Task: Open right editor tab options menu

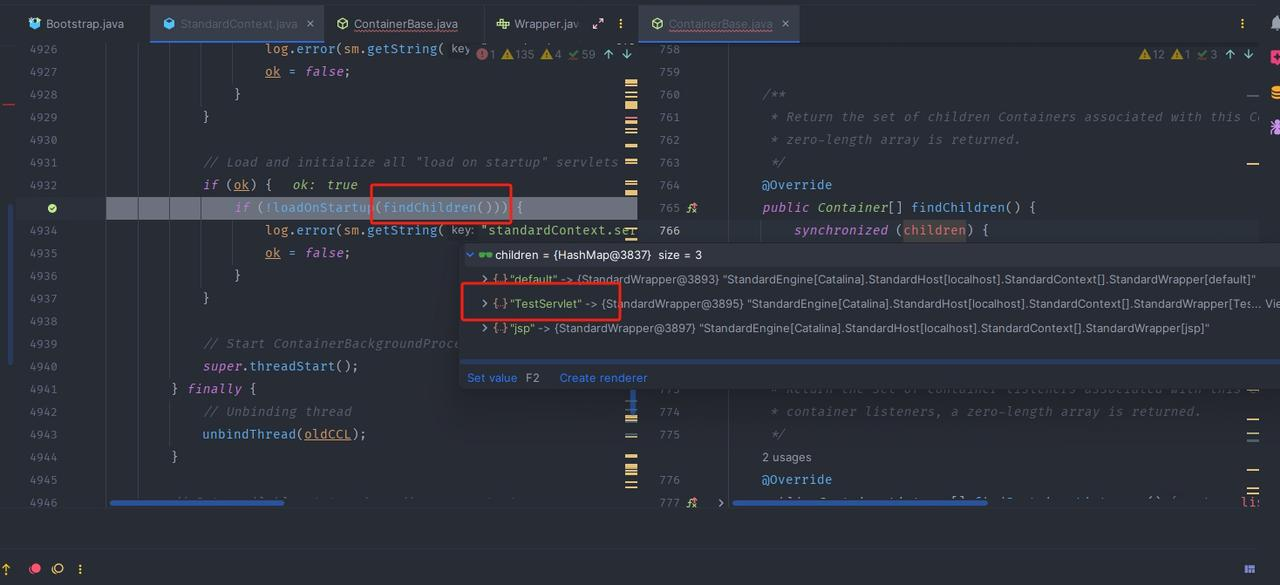Action: [x=1243, y=24]
